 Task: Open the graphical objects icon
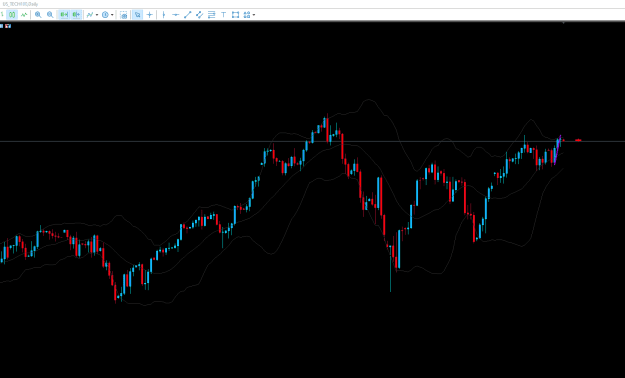[247, 15]
